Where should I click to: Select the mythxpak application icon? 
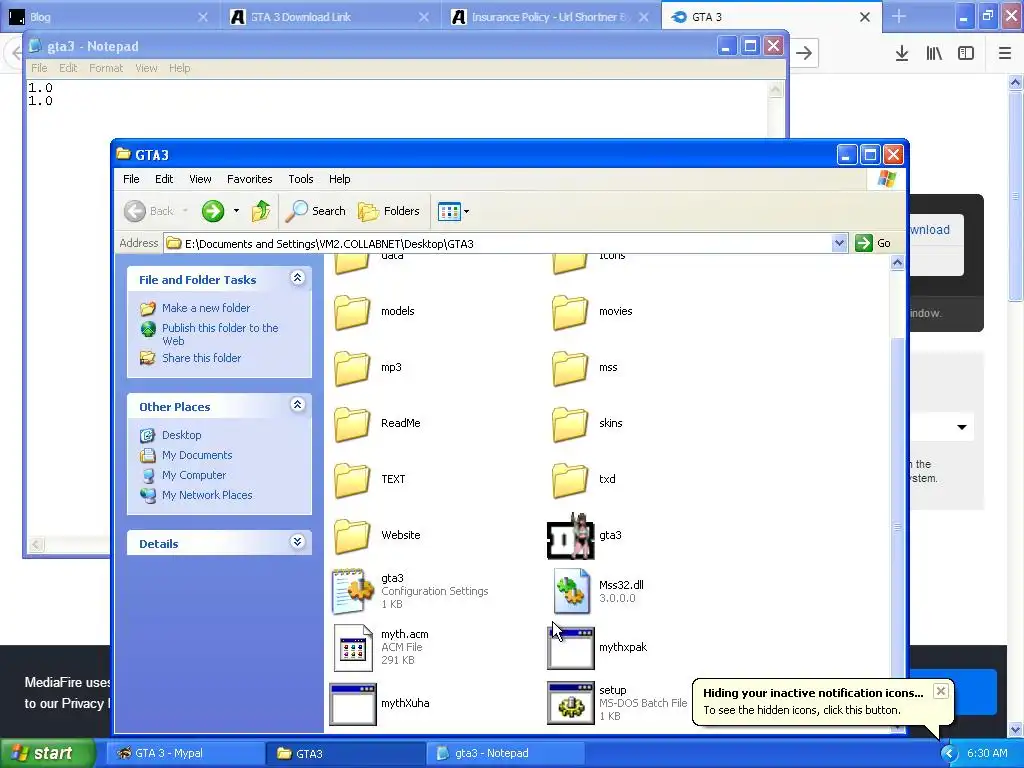(571, 647)
